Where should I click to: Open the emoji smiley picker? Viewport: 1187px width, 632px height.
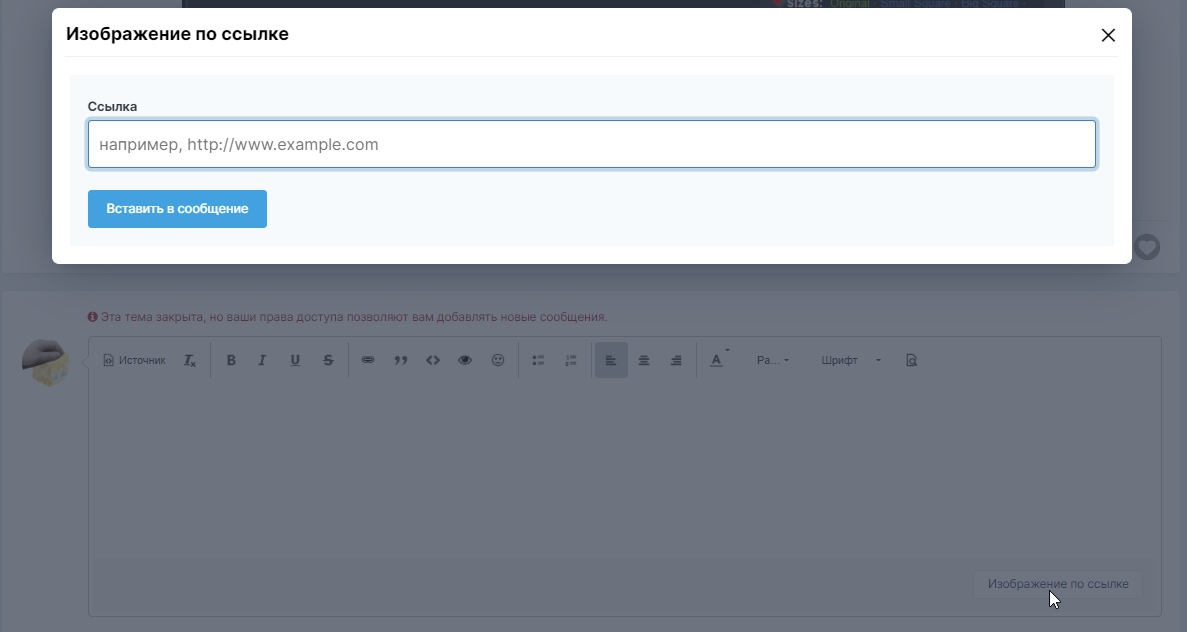pos(497,360)
